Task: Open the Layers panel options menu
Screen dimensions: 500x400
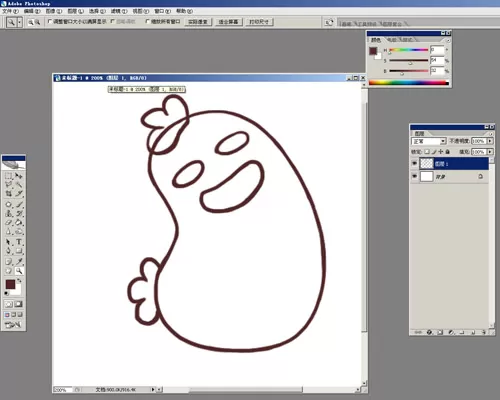Action: coord(491,134)
